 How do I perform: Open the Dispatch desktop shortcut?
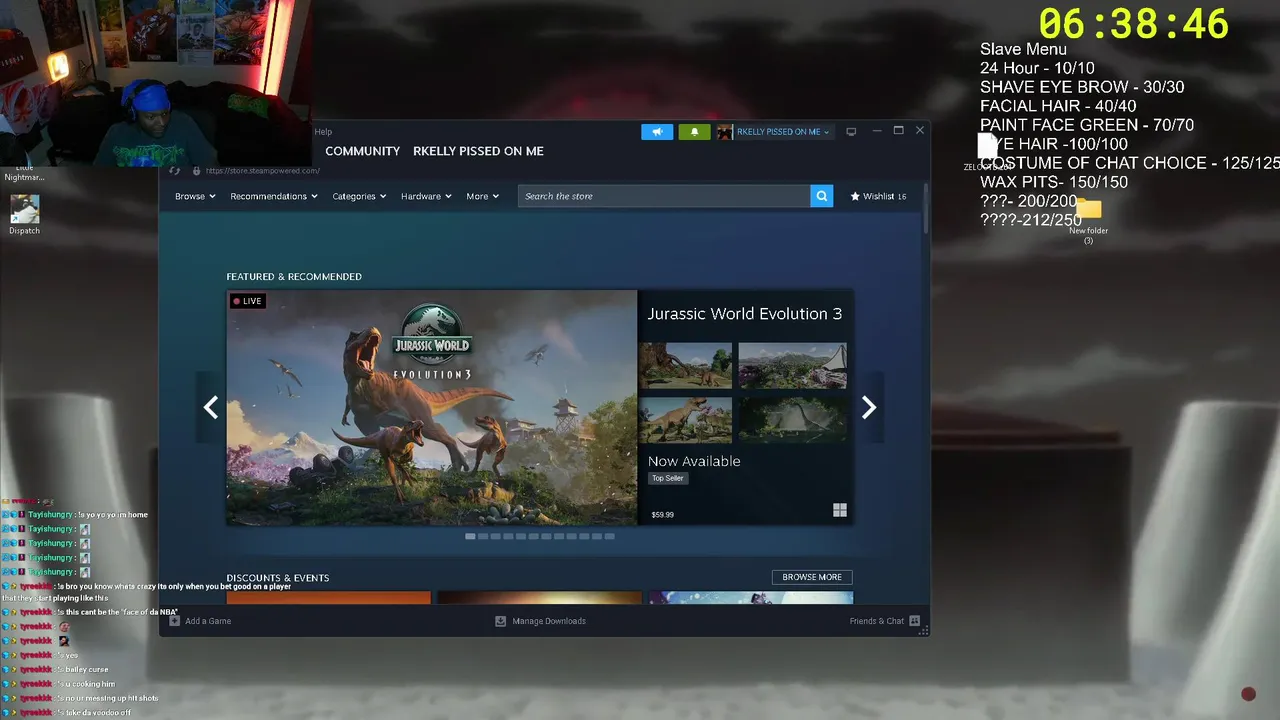click(24, 214)
